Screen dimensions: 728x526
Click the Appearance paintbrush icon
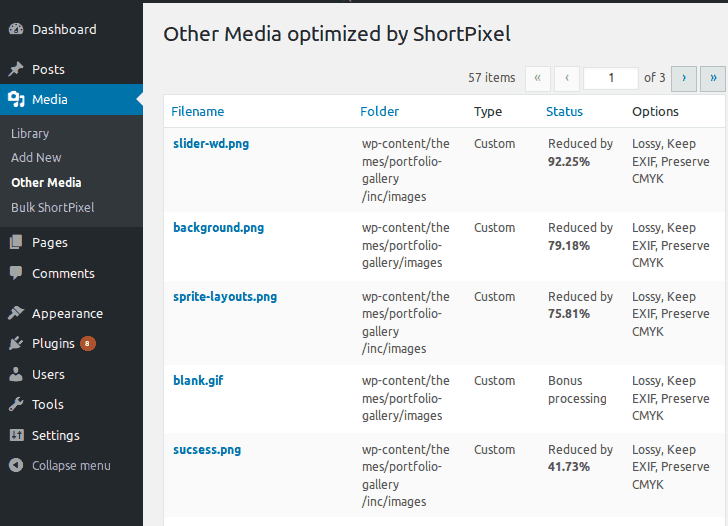click(16, 313)
